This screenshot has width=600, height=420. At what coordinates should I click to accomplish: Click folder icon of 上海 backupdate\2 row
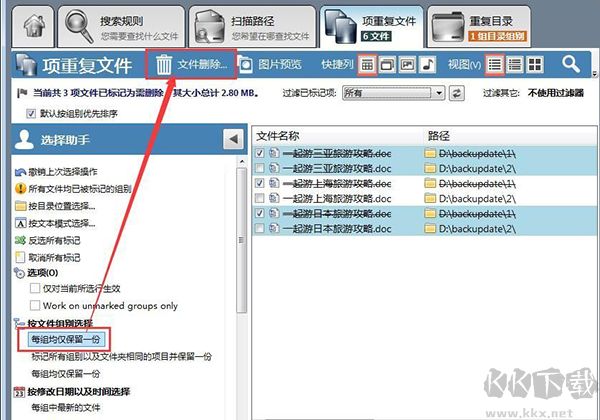pos(430,199)
